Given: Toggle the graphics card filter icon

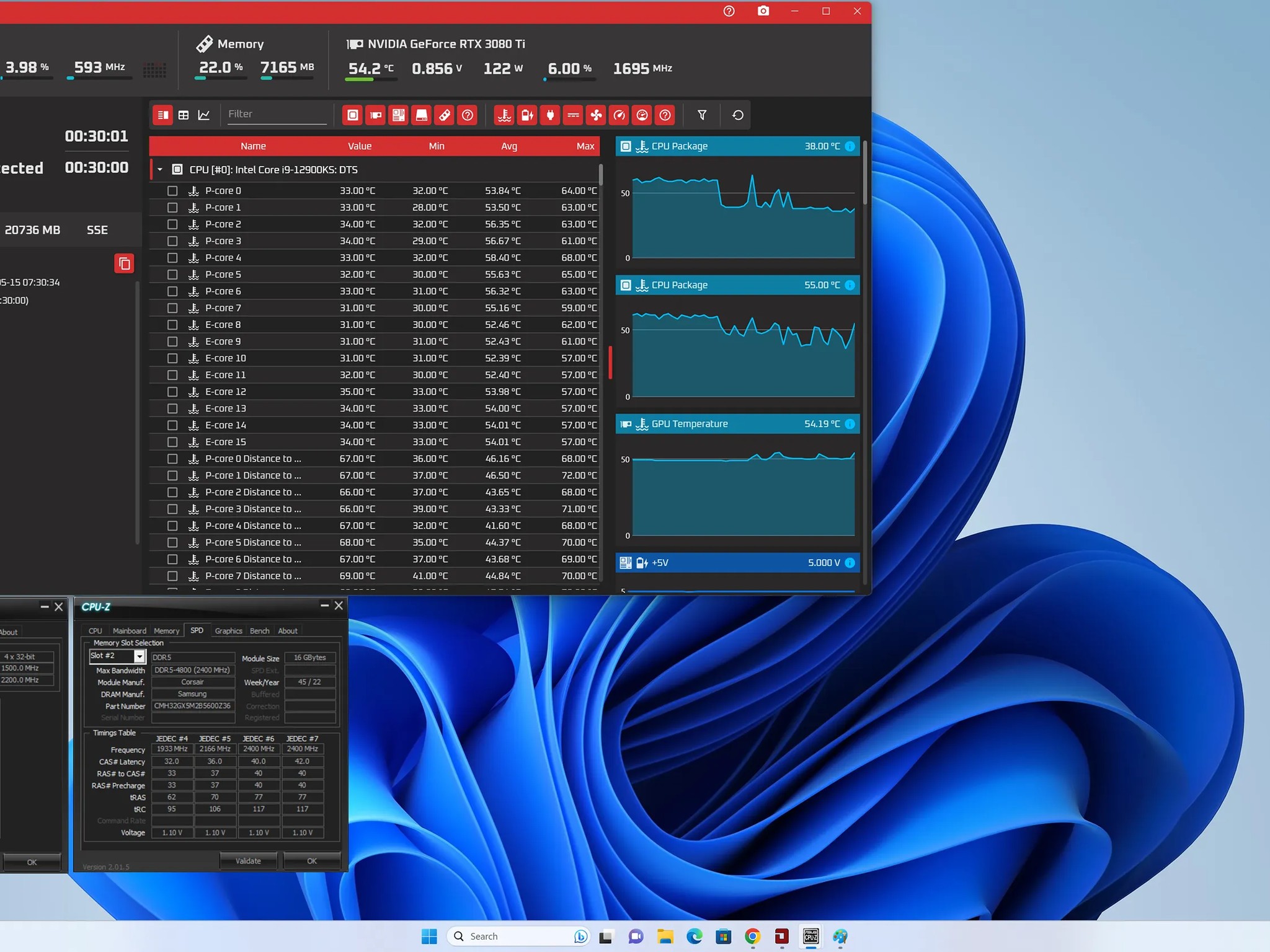Looking at the screenshot, I should 376,115.
